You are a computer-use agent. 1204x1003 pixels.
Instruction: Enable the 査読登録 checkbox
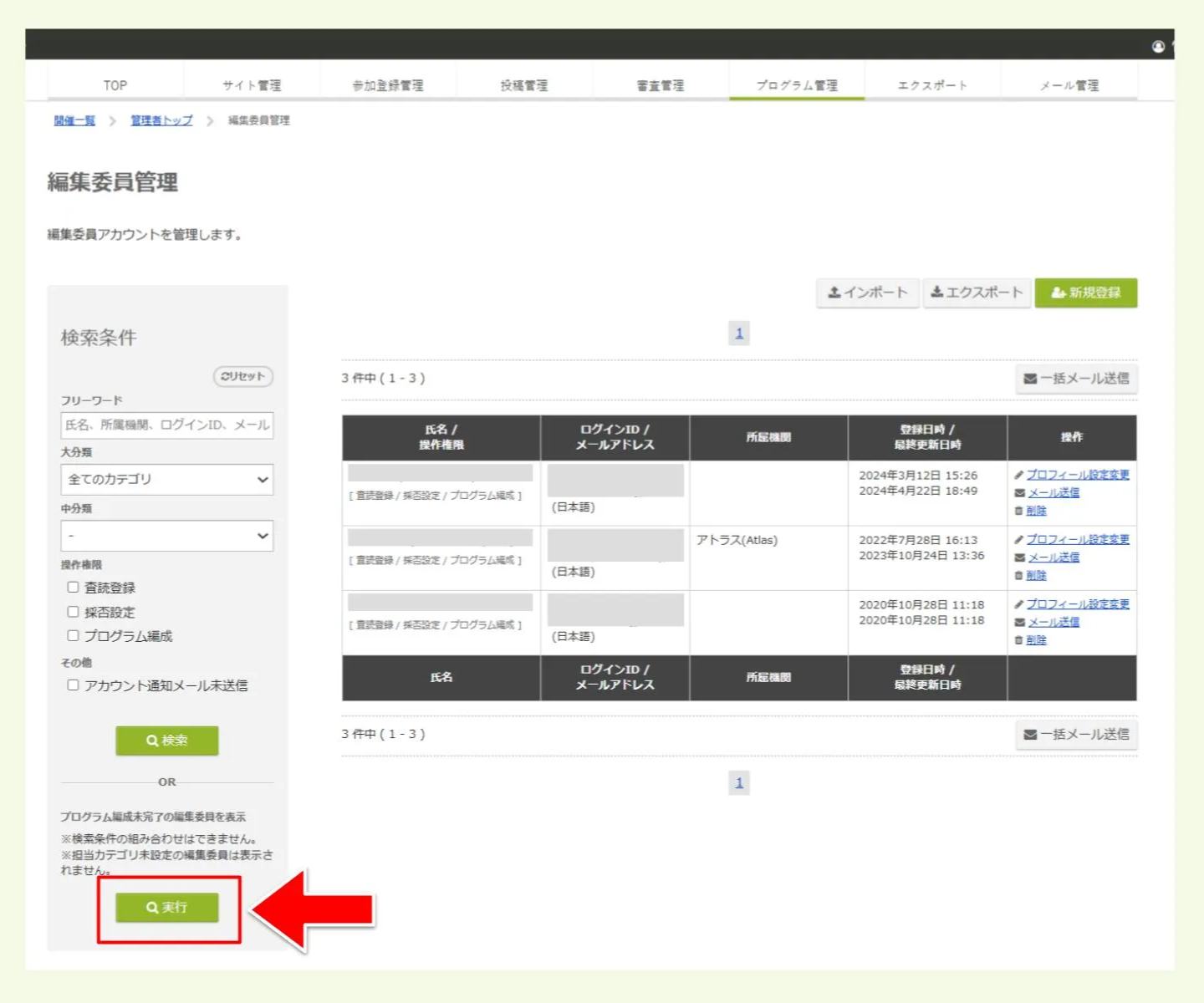click(x=74, y=588)
